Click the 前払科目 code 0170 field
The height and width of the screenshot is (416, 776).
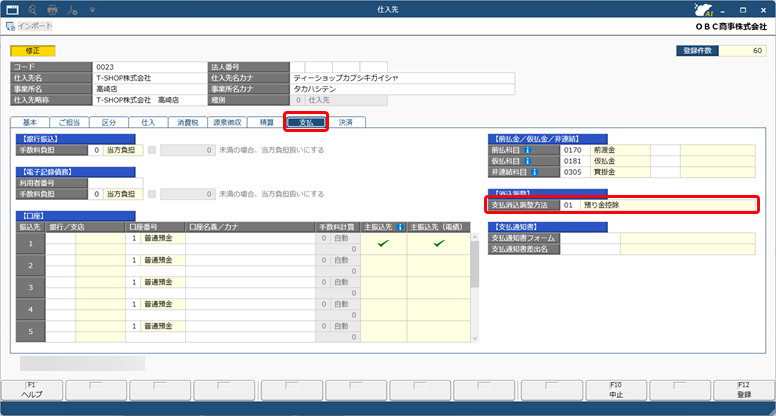pos(575,150)
